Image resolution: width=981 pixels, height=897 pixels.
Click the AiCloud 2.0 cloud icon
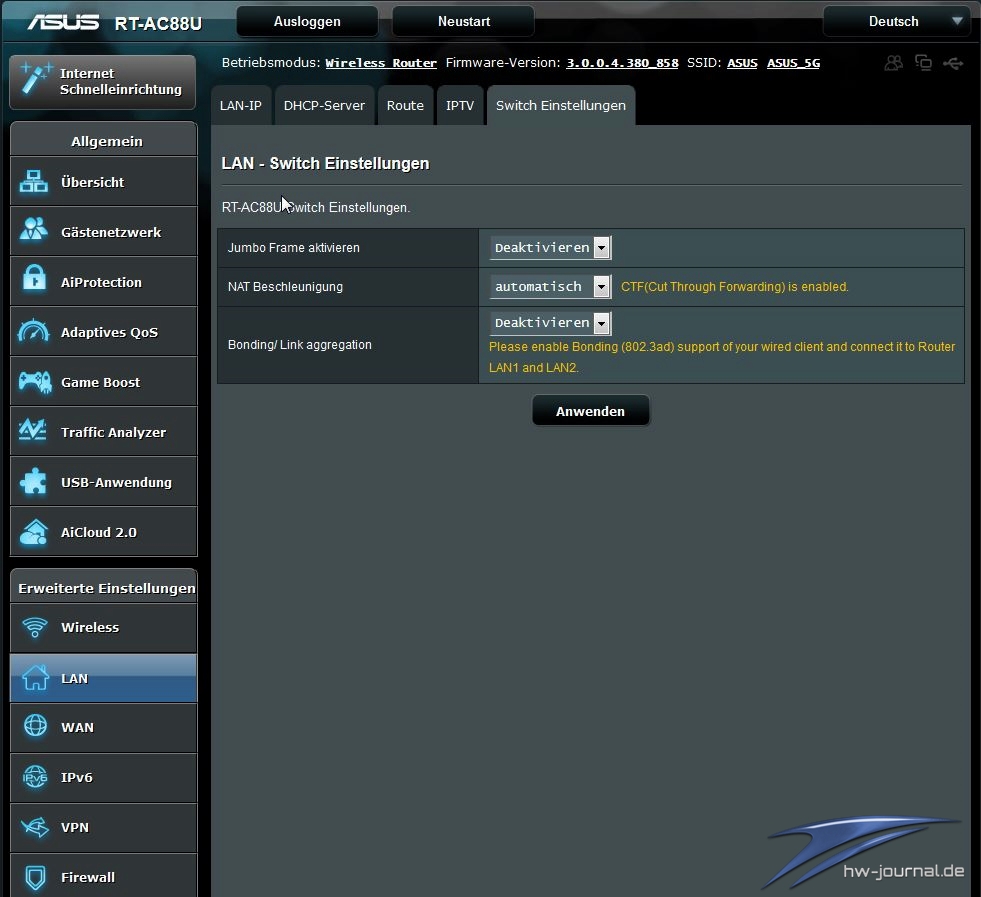click(x=34, y=532)
